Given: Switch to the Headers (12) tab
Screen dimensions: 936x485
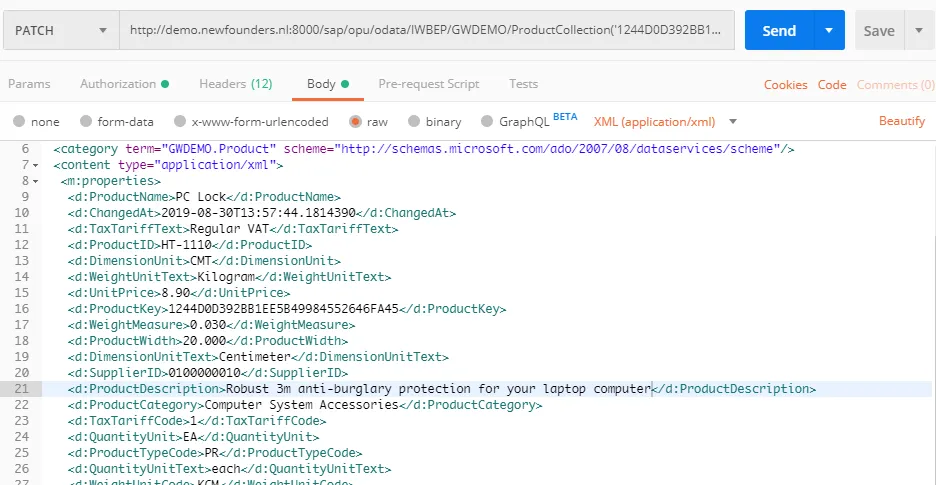Looking at the screenshot, I should click(235, 84).
